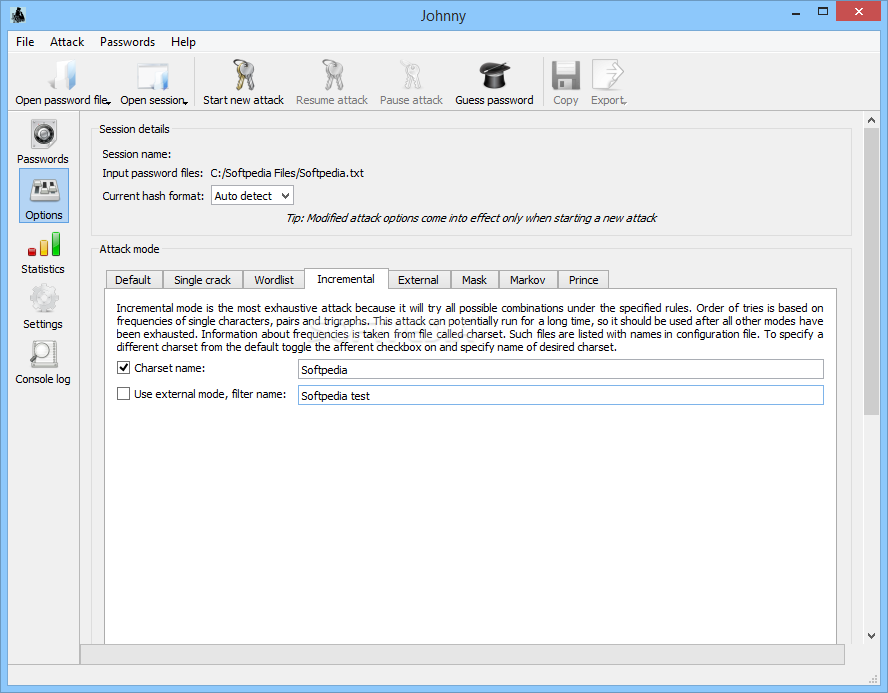The image size is (888, 693).
Task: Click the progress bar at window bottom
Action: pyautogui.click(x=462, y=654)
